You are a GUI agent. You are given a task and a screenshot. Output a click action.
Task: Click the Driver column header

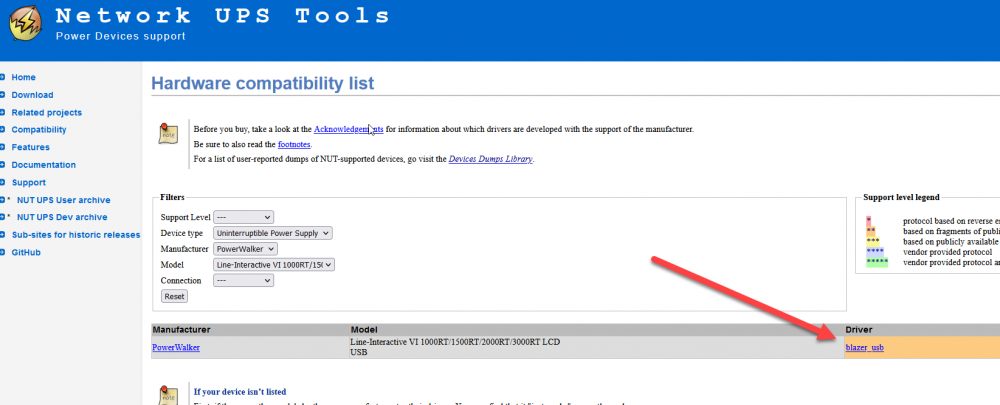click(858, 330)
